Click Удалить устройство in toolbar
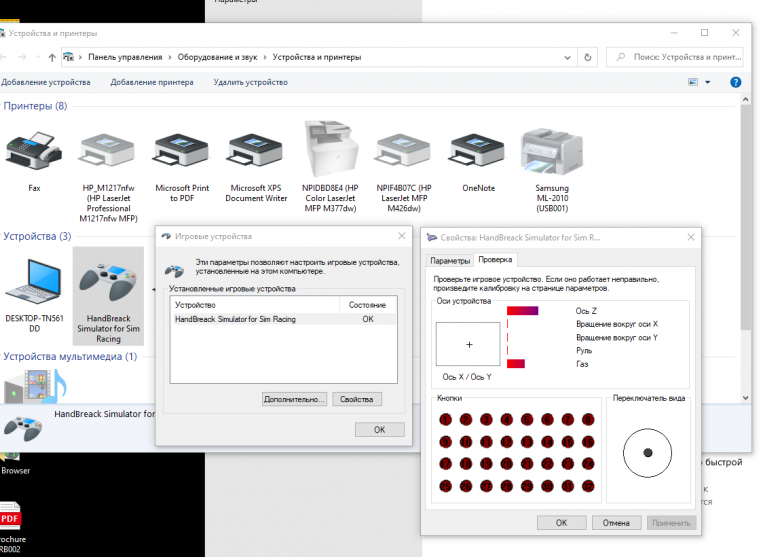 (250, 82)
